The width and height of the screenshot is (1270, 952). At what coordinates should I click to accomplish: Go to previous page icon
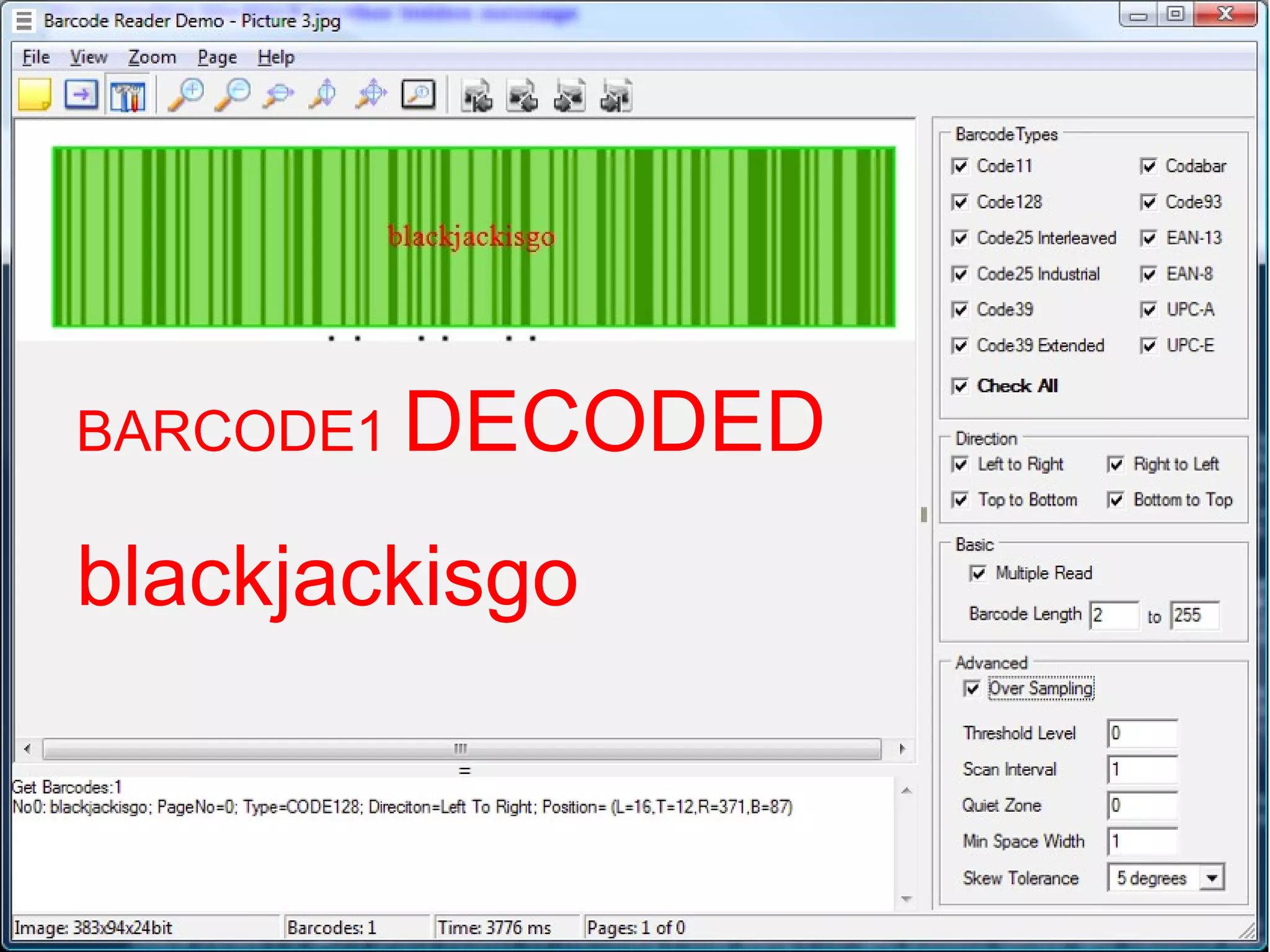click(523, 96)
